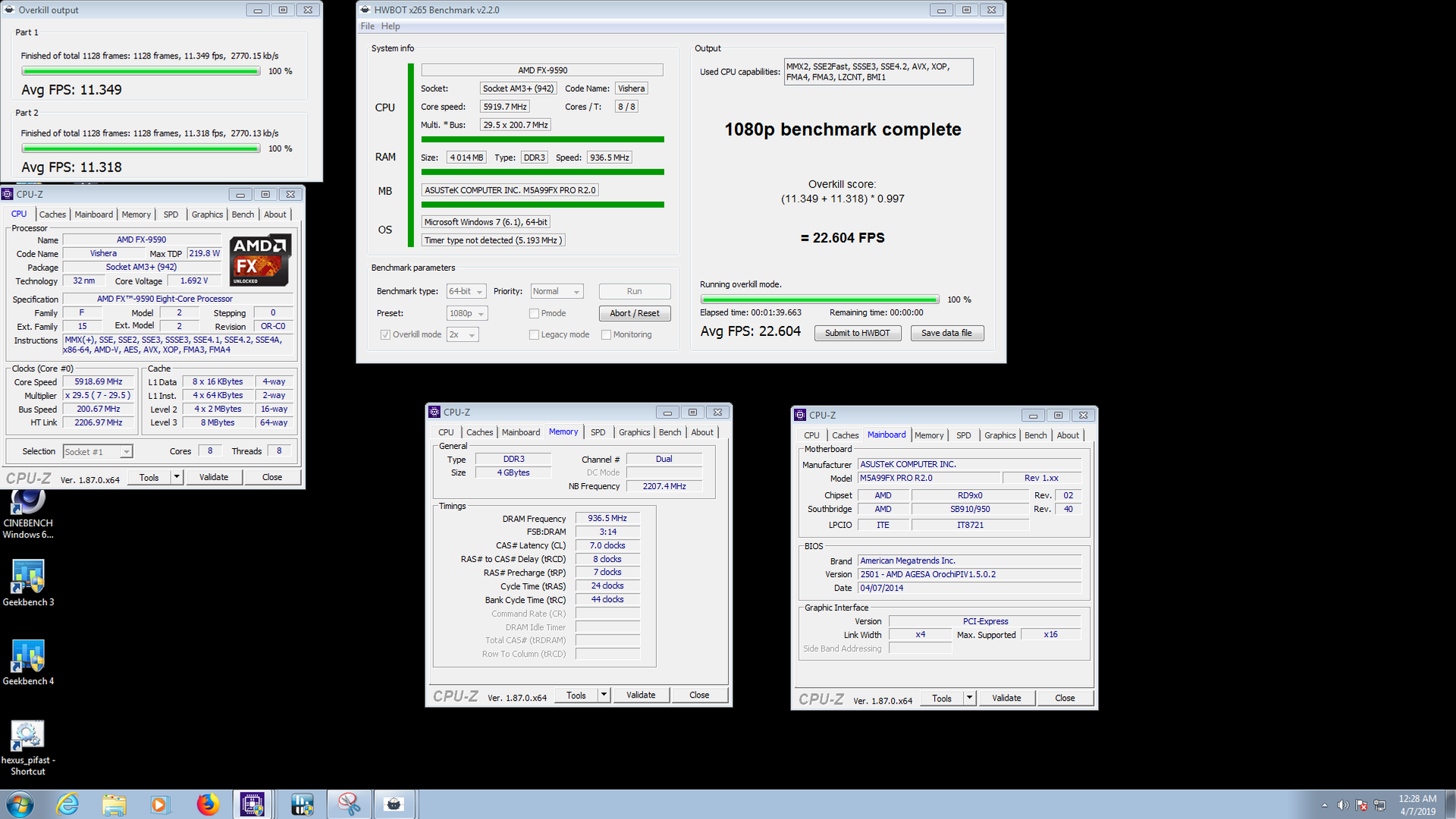Click the Used CPU capabilities text box

[878, 72]
